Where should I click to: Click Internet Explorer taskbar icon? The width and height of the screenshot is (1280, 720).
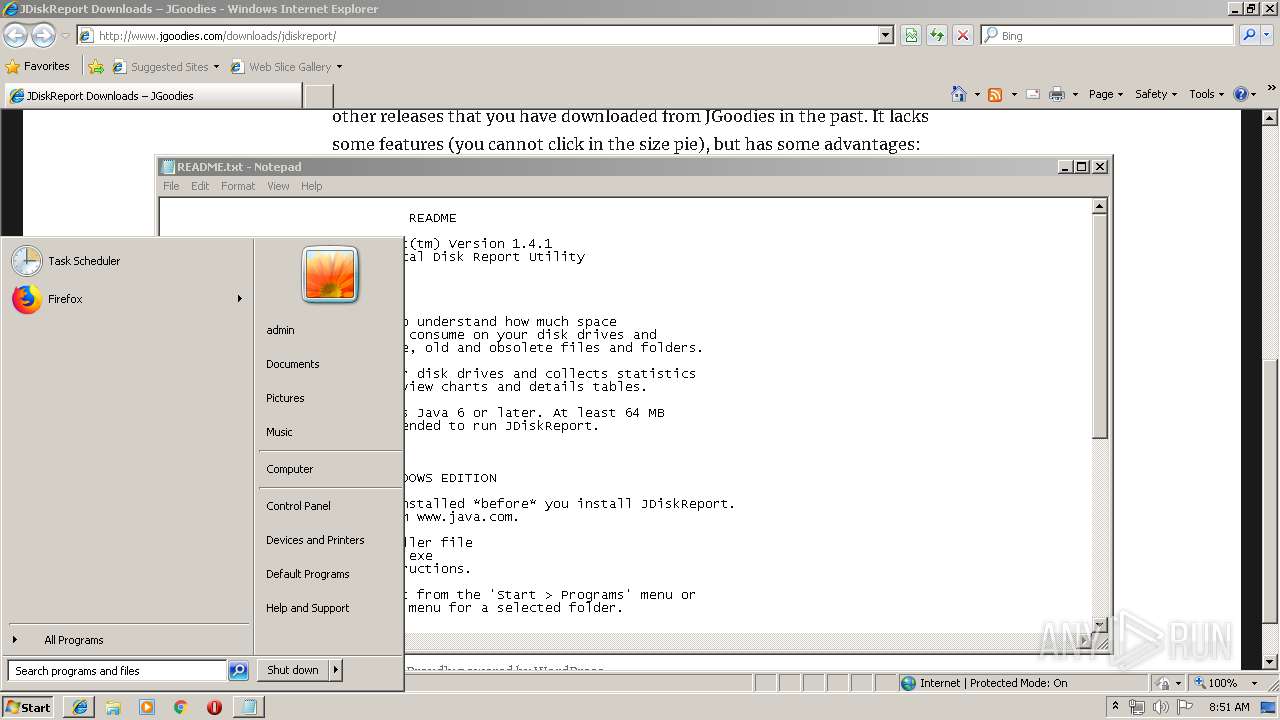(80, 707)
